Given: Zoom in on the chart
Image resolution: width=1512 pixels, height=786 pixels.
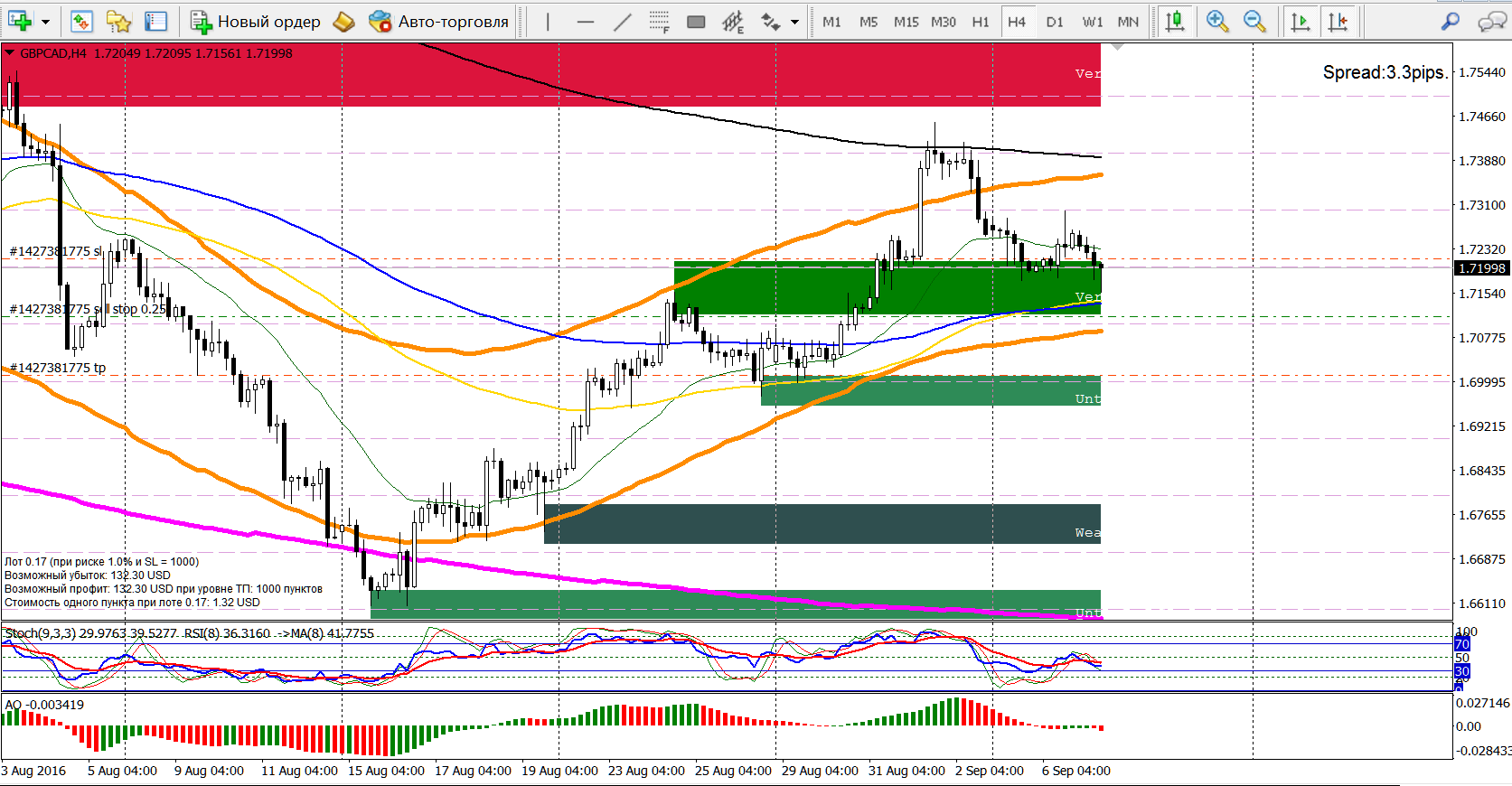Looking at the screenshot, I should point(1217,21).
